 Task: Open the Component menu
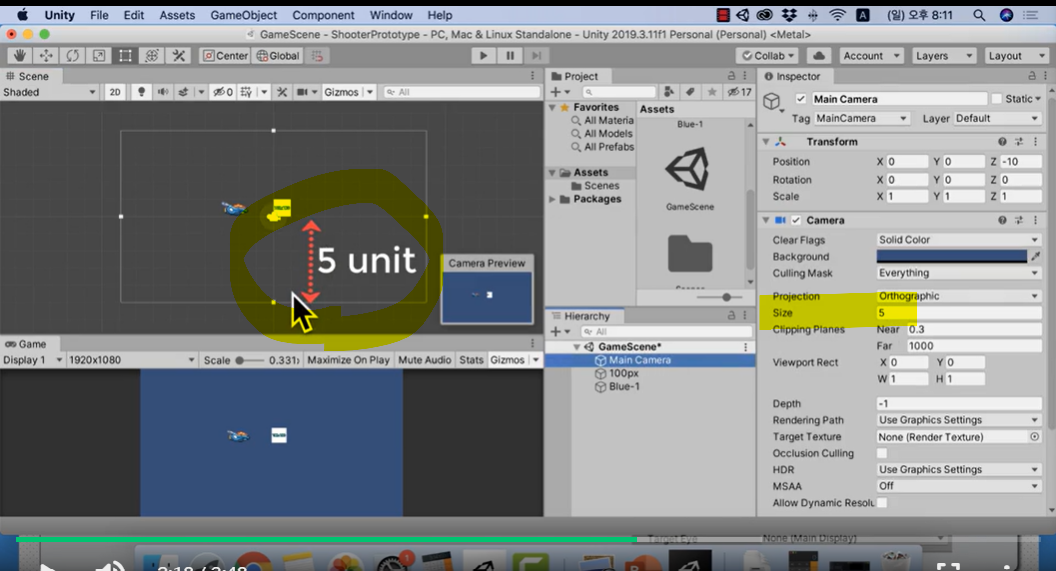click(x=323, y=15)
